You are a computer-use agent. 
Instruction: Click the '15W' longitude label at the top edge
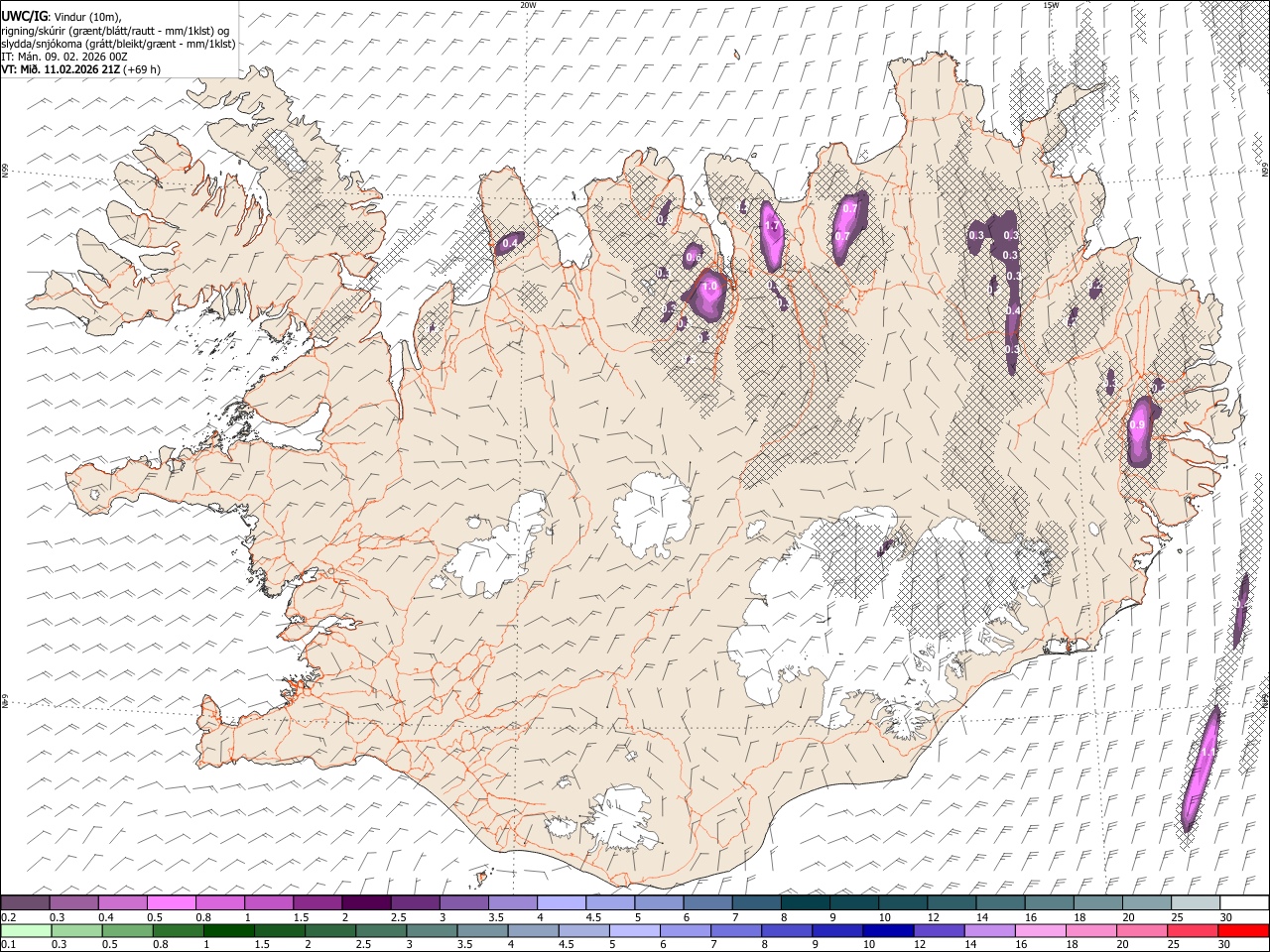[1051, 4]
